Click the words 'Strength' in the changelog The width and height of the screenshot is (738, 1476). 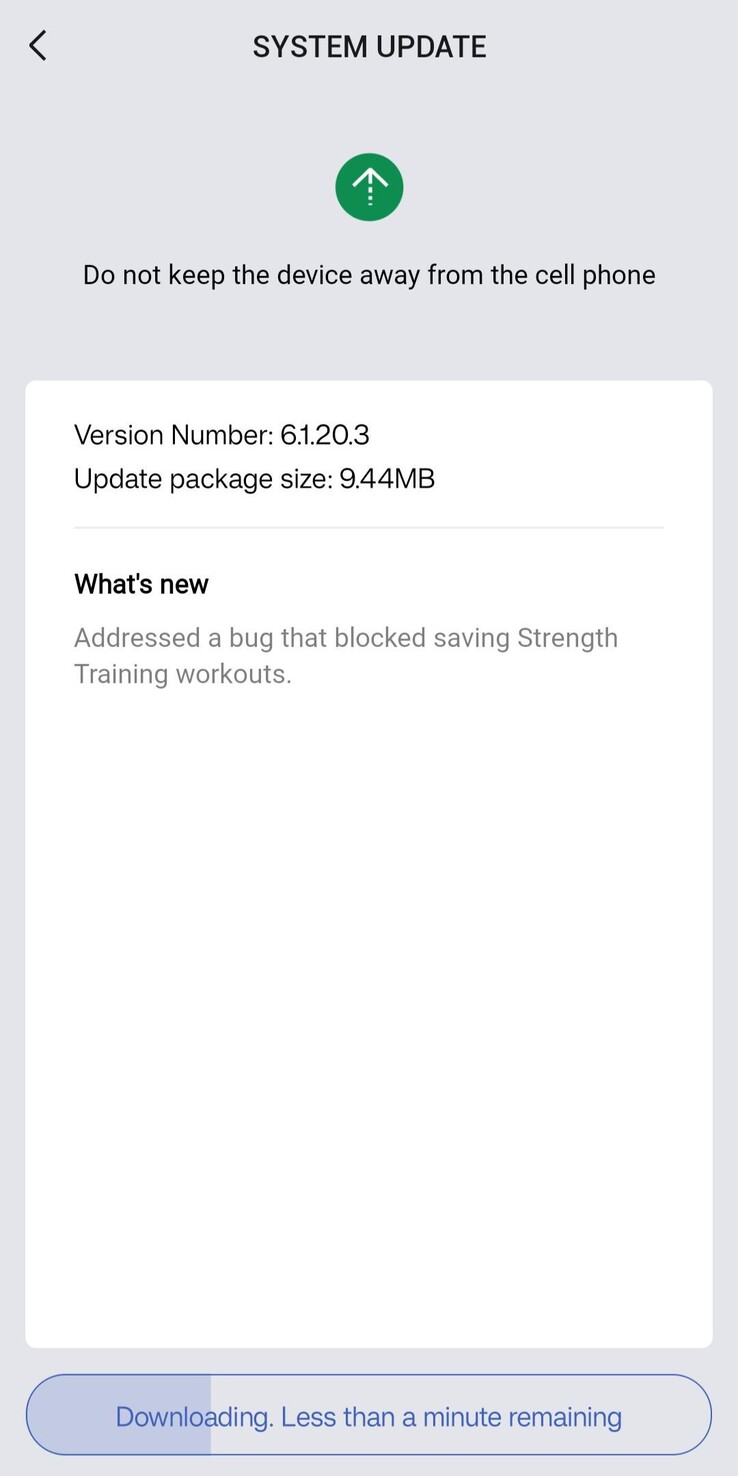[567, 638]
